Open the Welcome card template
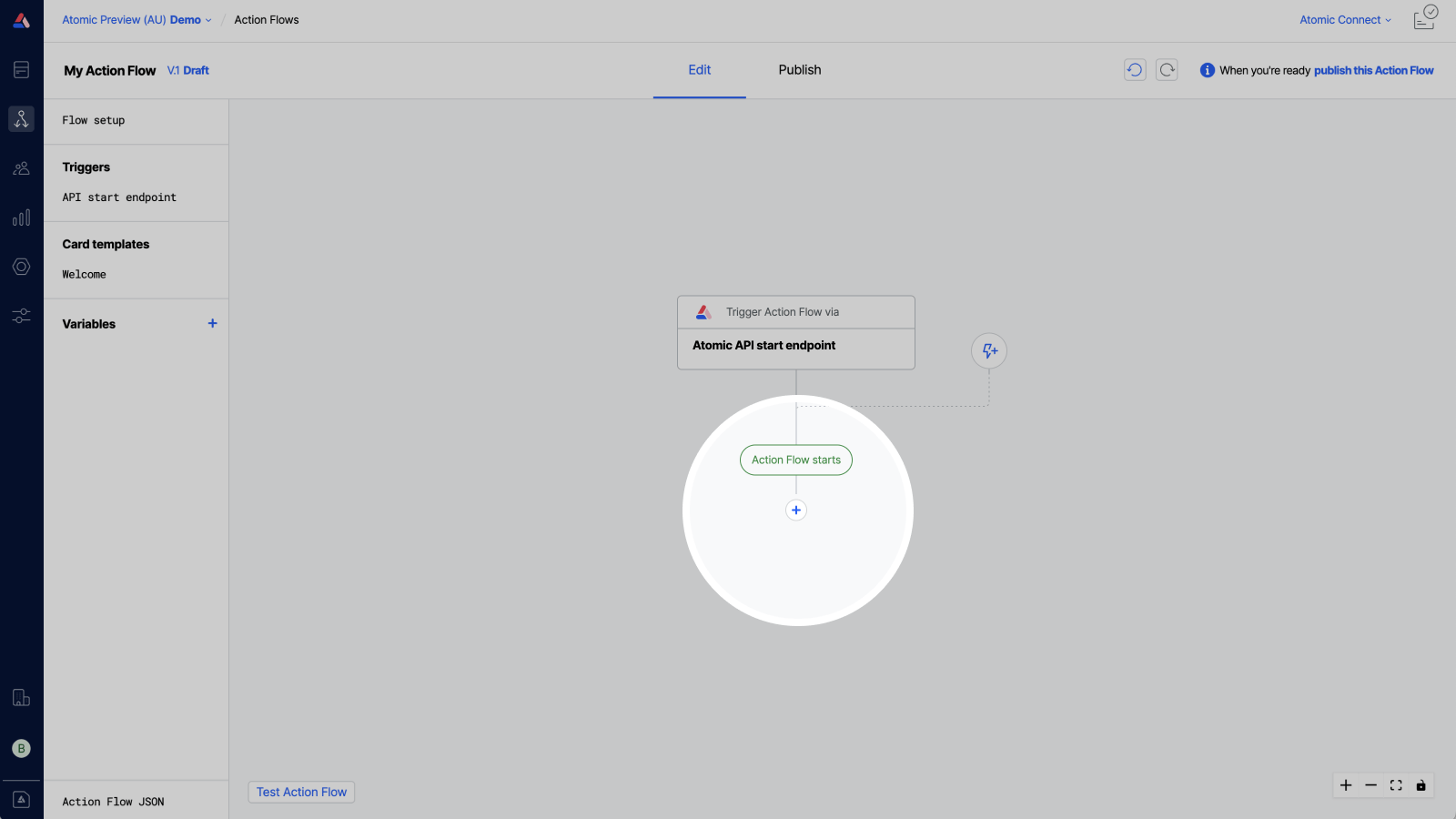The image size is (1456, 819). [x=84, y=274]
